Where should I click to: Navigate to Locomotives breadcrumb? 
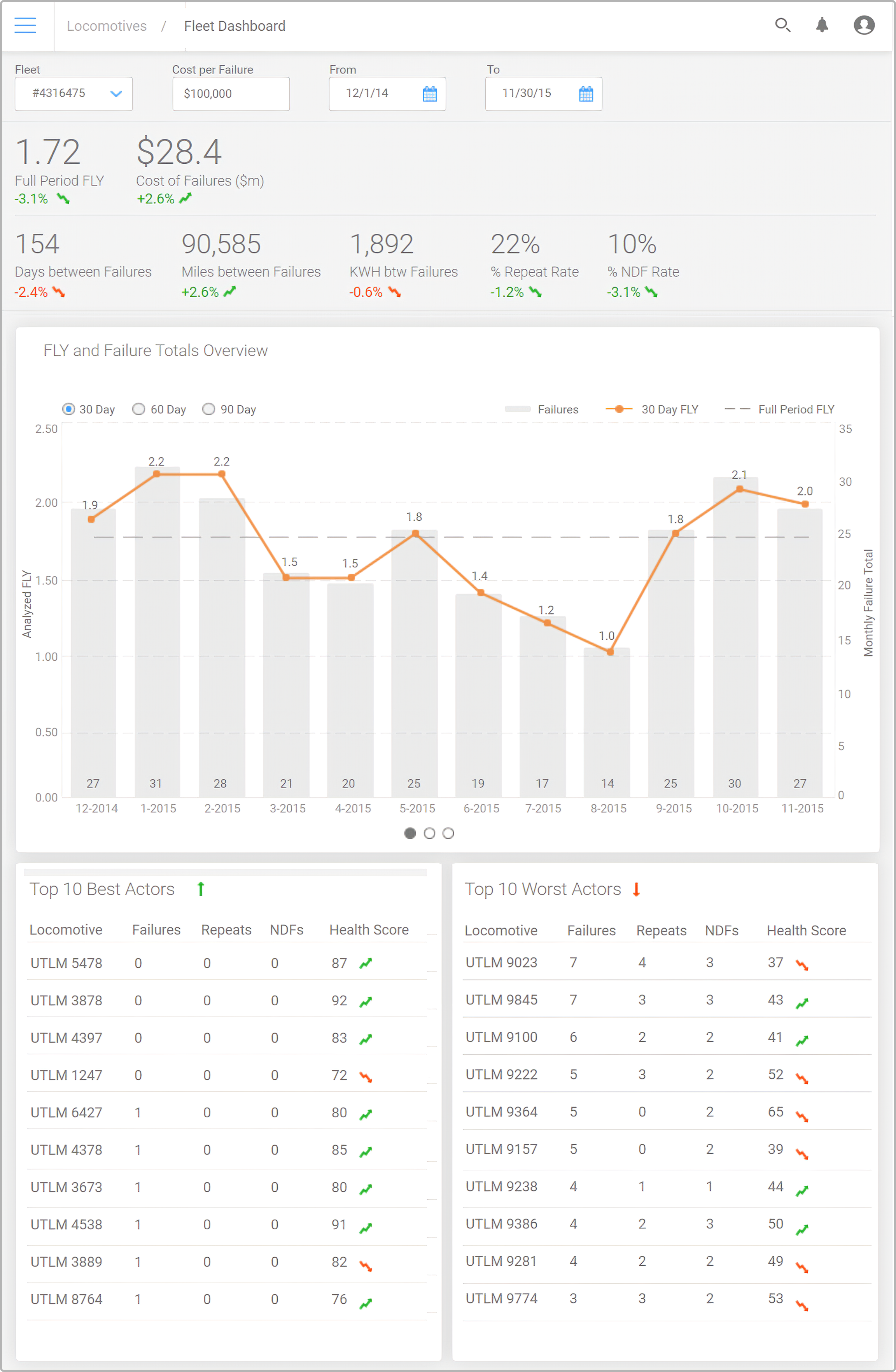coord(107,26)
